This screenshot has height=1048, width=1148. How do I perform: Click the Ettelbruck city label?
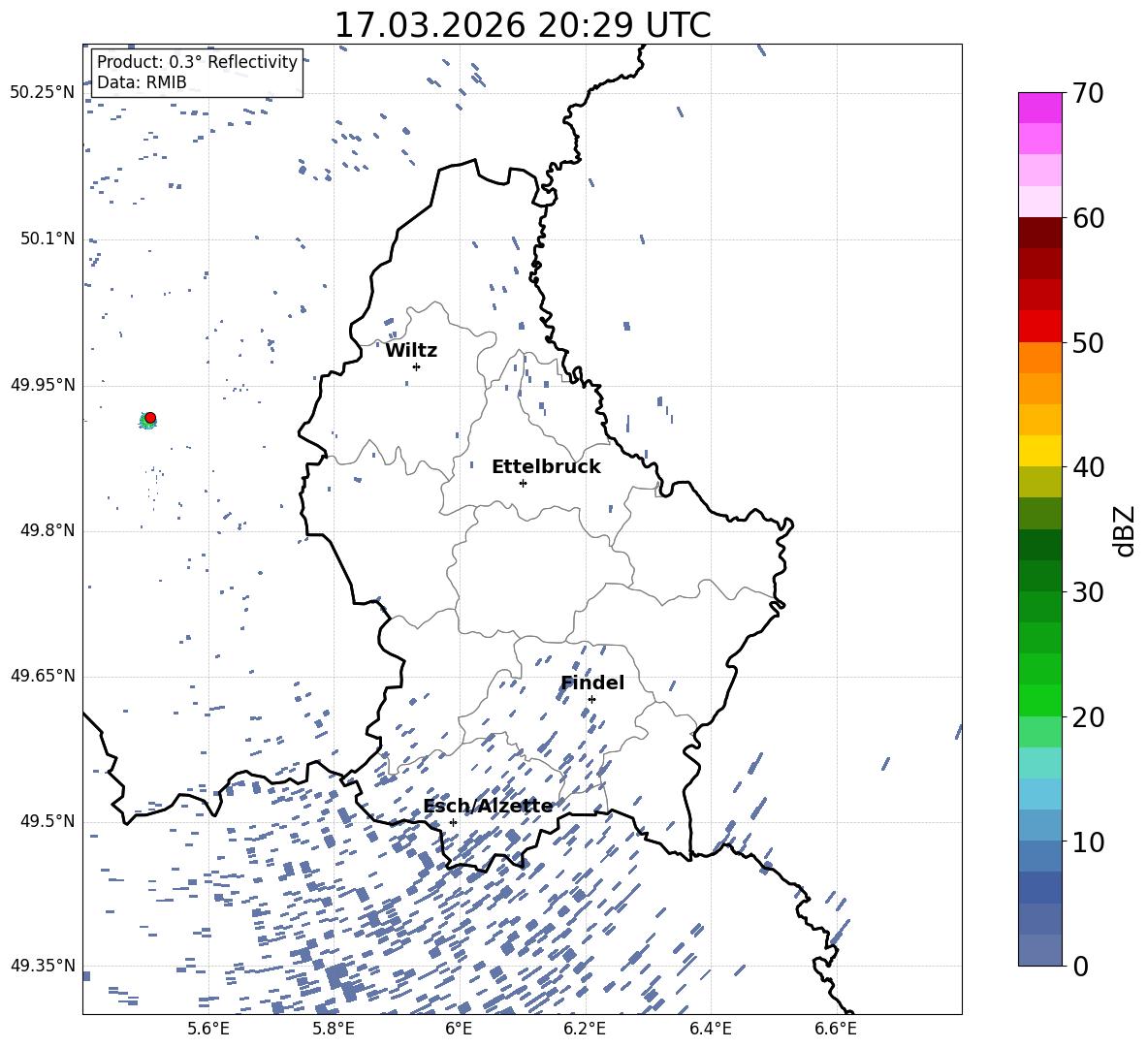coord(546,467)
